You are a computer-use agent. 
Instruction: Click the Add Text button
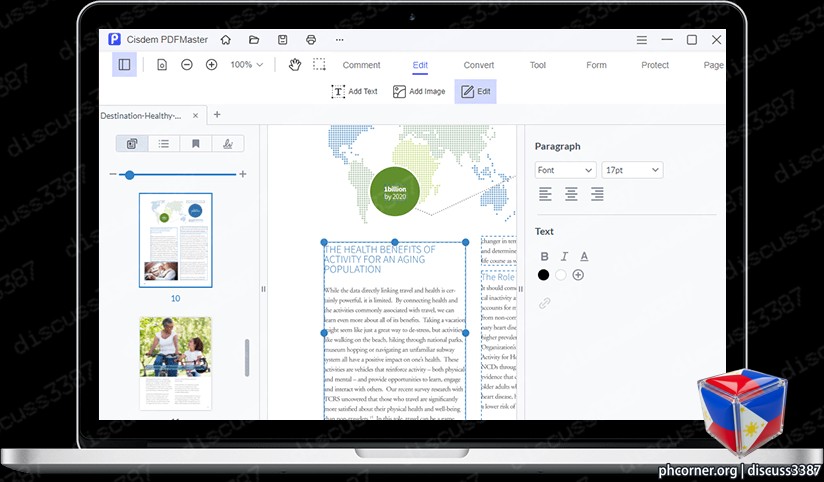pos(354,91)
